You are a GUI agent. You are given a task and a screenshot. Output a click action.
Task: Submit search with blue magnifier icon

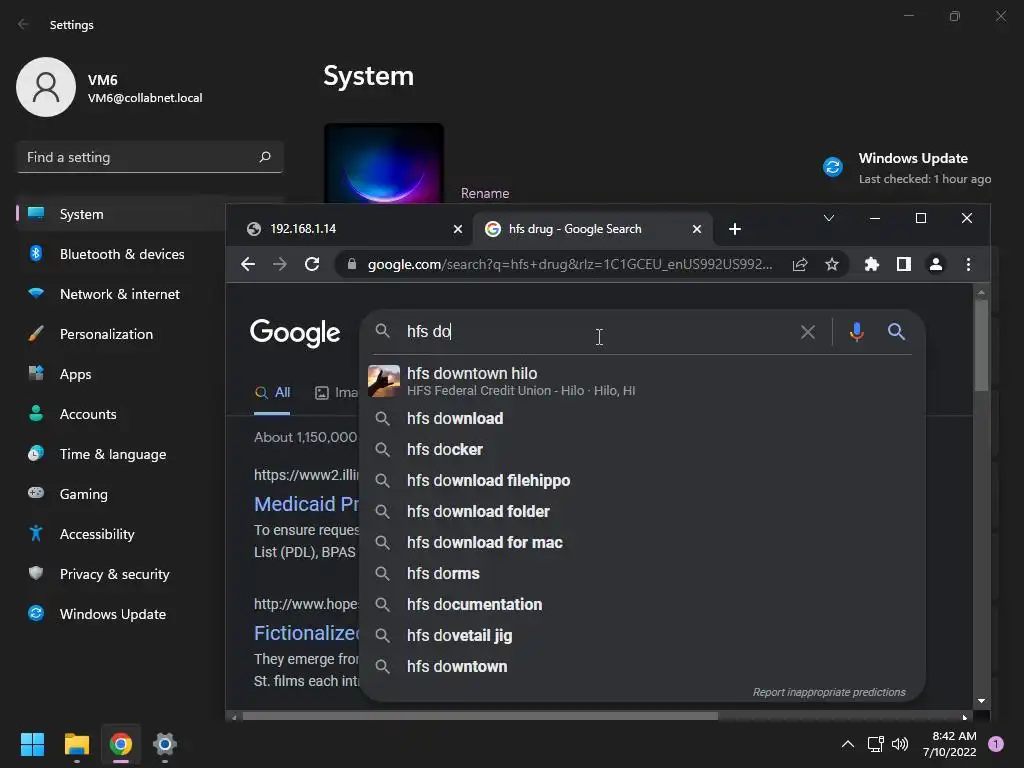pos(896,332)
